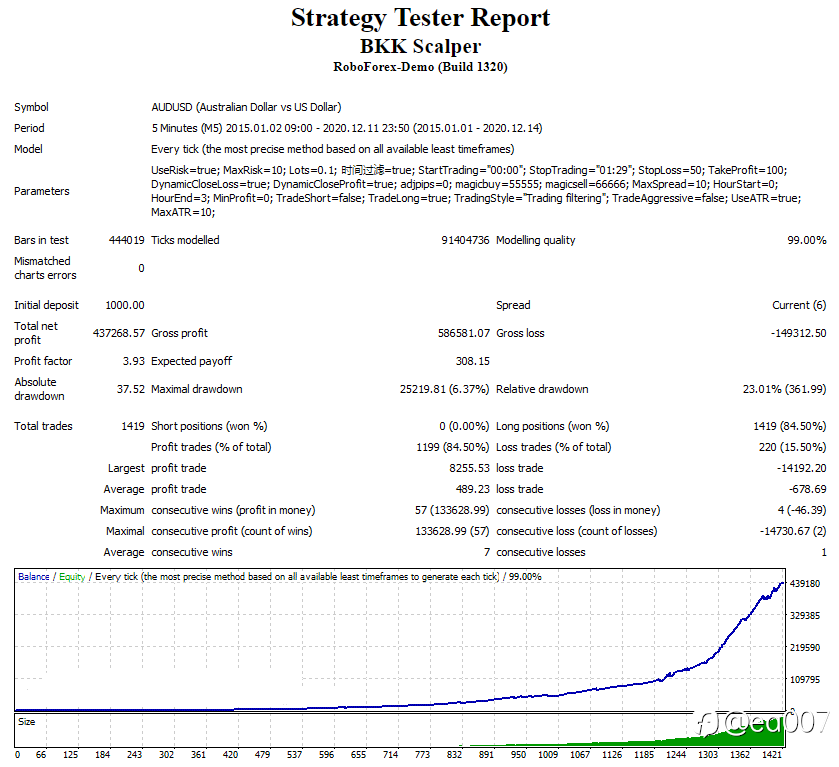Click the 439180 chart axis label

click(805, 583)
